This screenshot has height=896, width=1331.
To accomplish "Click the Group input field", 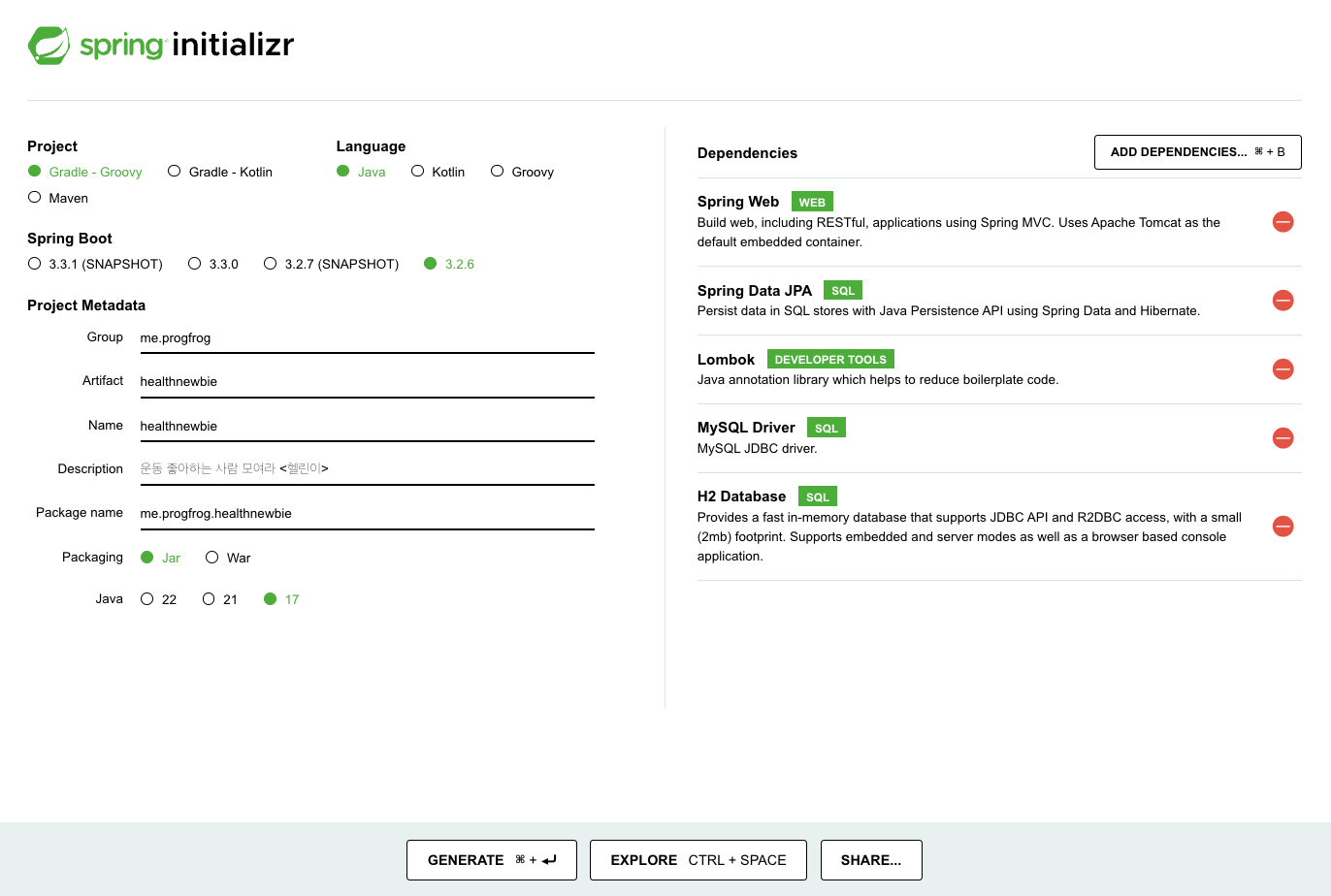I will point(367,338).
